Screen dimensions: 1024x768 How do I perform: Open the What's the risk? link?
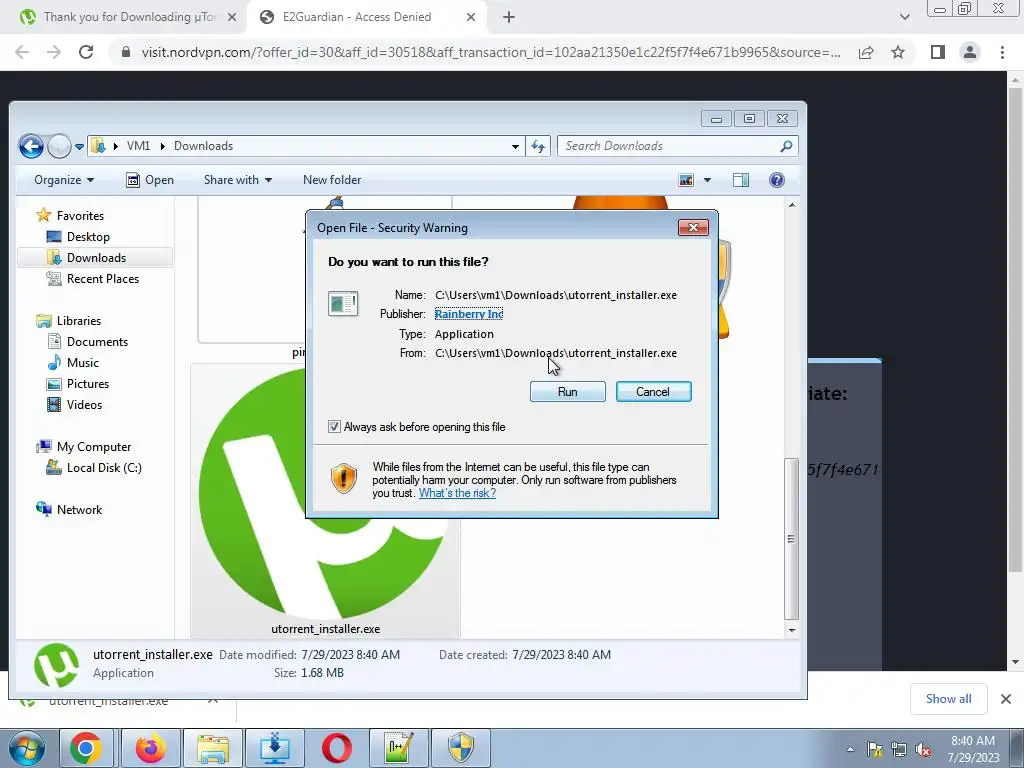[x=457, y=493]
